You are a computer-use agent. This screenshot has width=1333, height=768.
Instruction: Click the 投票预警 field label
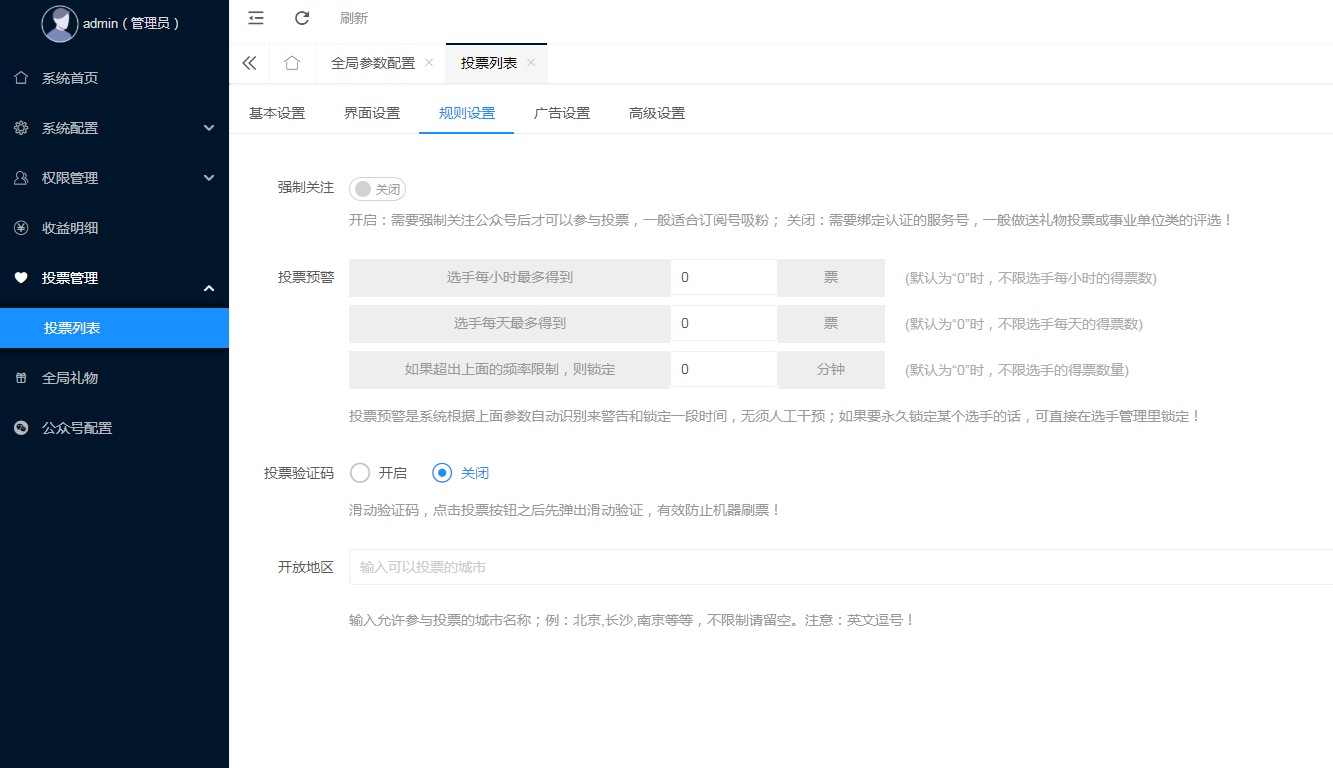[306, 277]
